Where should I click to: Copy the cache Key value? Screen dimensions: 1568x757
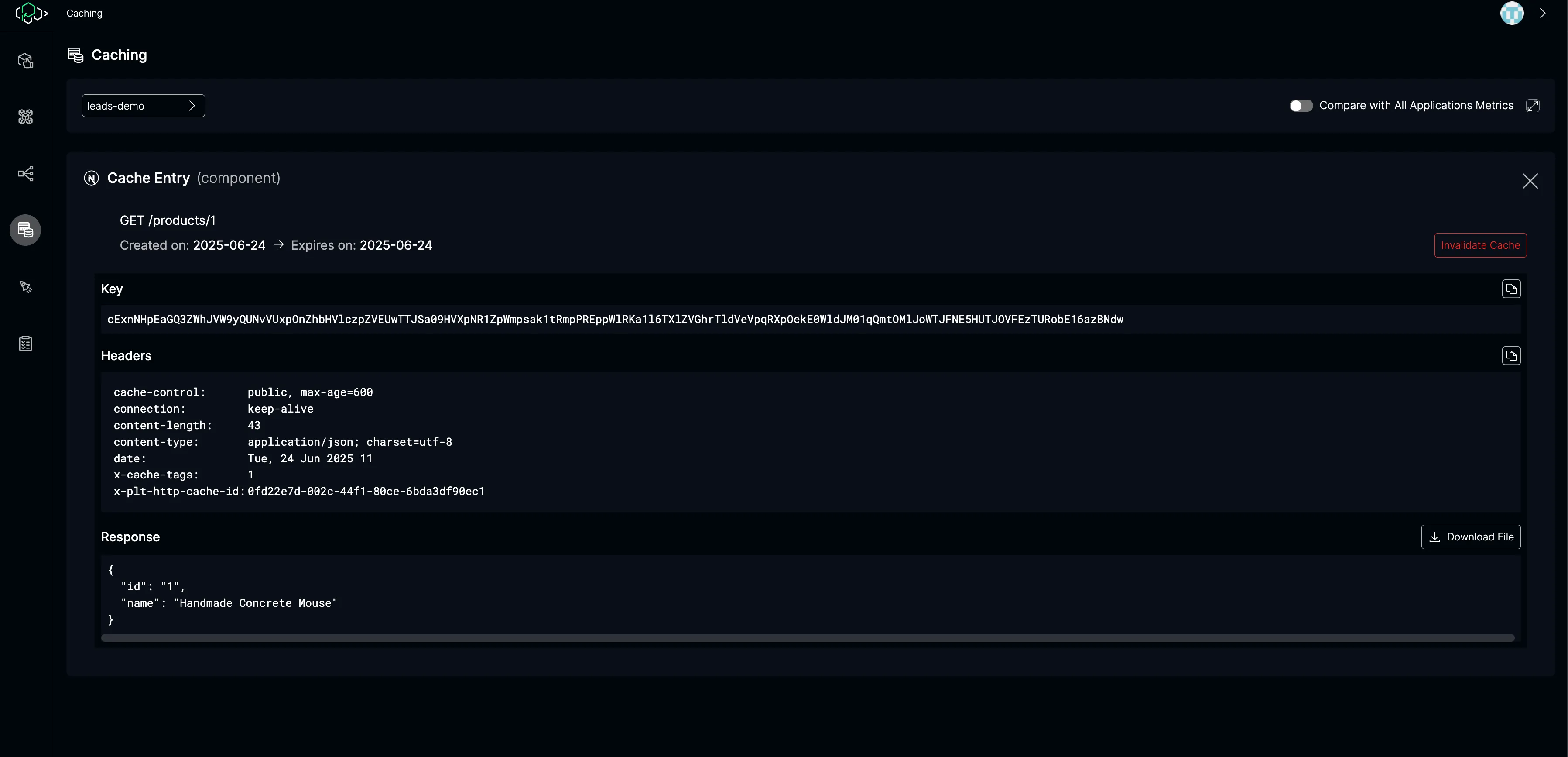[x=1511, y=289]
